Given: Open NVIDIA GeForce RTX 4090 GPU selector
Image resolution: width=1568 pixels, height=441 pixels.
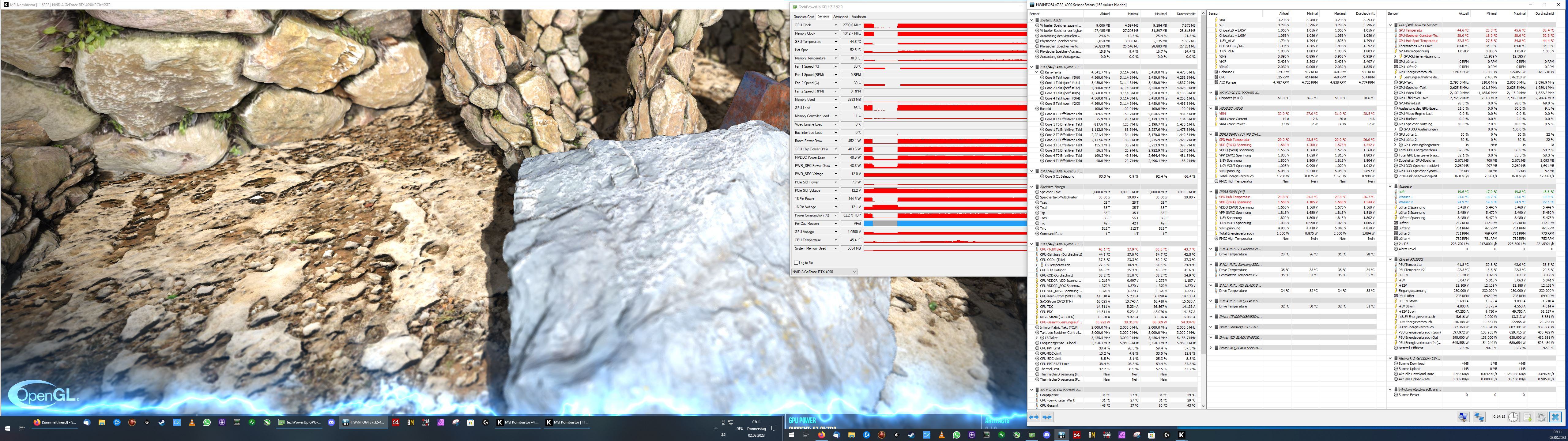Looking at the screenshot, I should [x=824, y=272].
